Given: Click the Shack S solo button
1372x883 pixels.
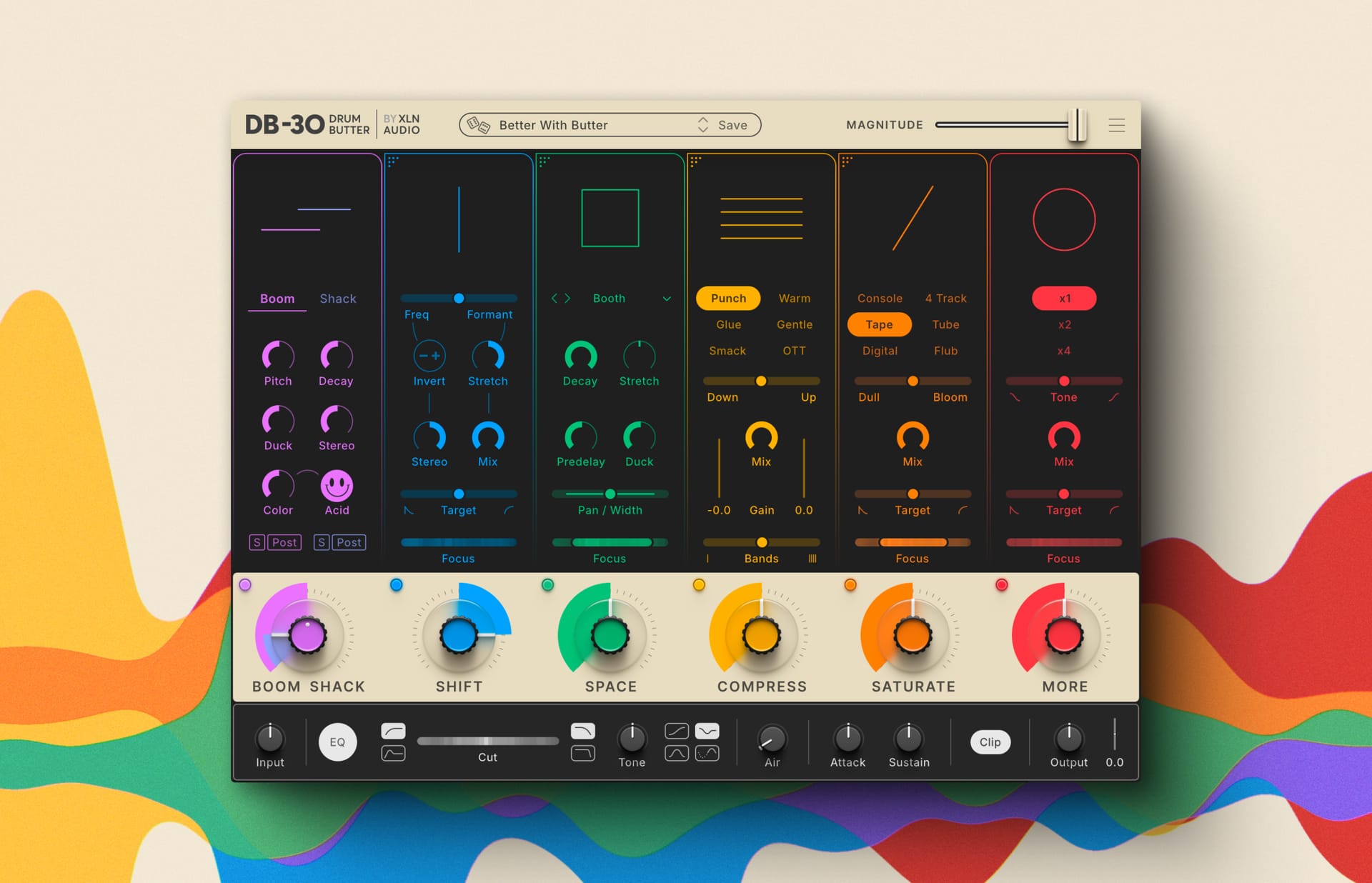Looking at the screenshot, I should [x=322, y=542].
